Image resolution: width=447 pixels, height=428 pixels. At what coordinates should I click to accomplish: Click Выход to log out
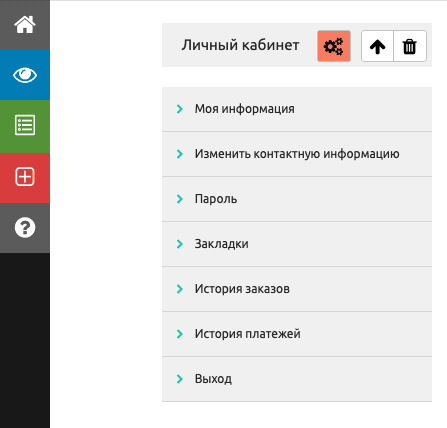[297, 379]
